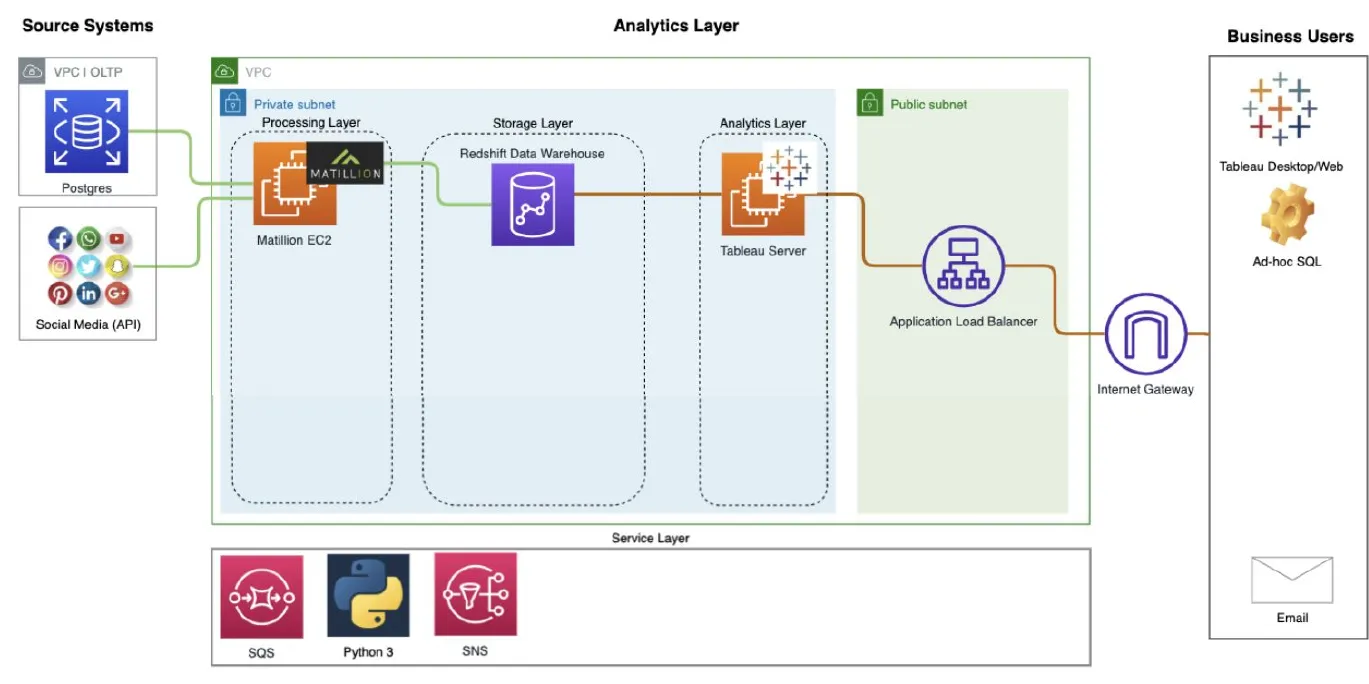Click the Tableau Server EC2 icon
1369x684 pixels.
[763, 194]
